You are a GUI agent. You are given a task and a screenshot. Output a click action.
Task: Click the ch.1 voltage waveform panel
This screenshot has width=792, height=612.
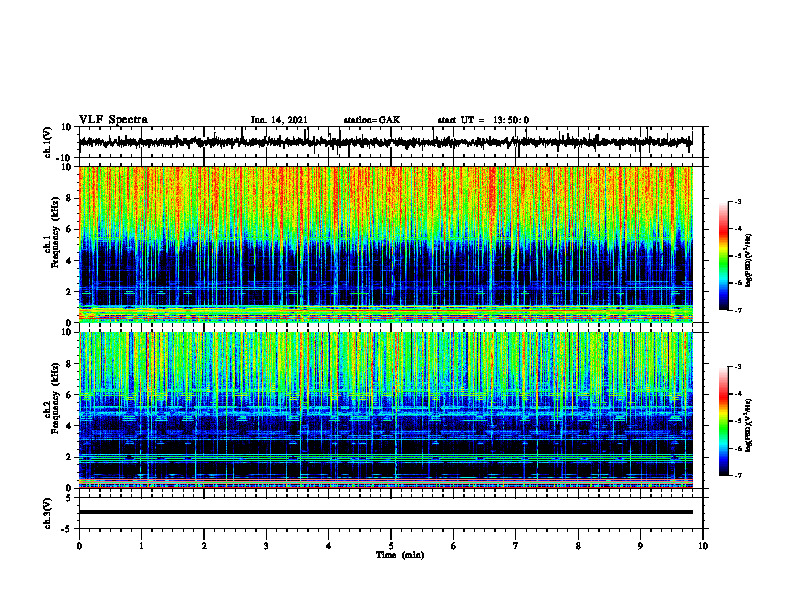pos(391,142)
